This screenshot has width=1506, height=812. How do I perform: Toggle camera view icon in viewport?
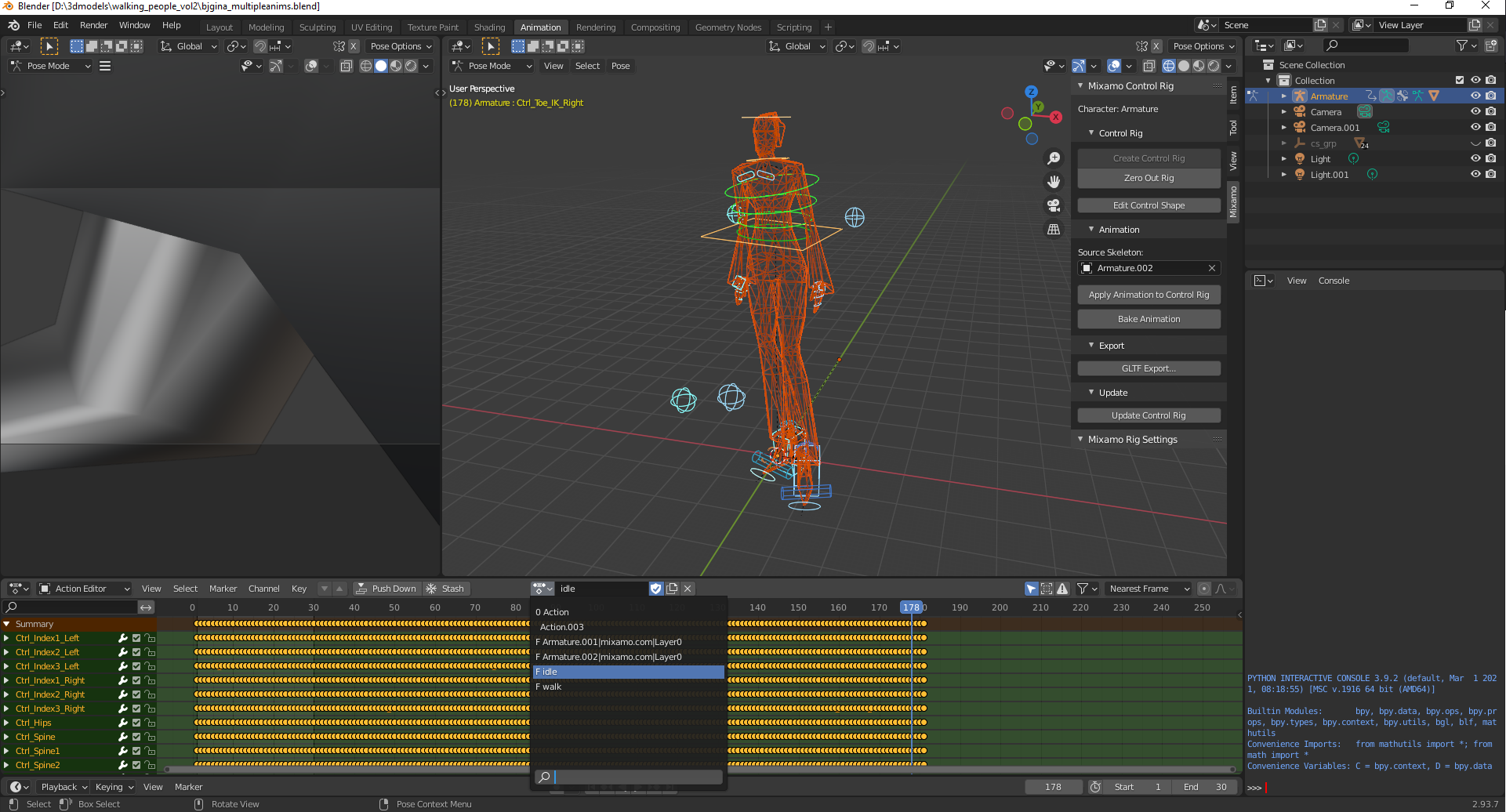1054,205
